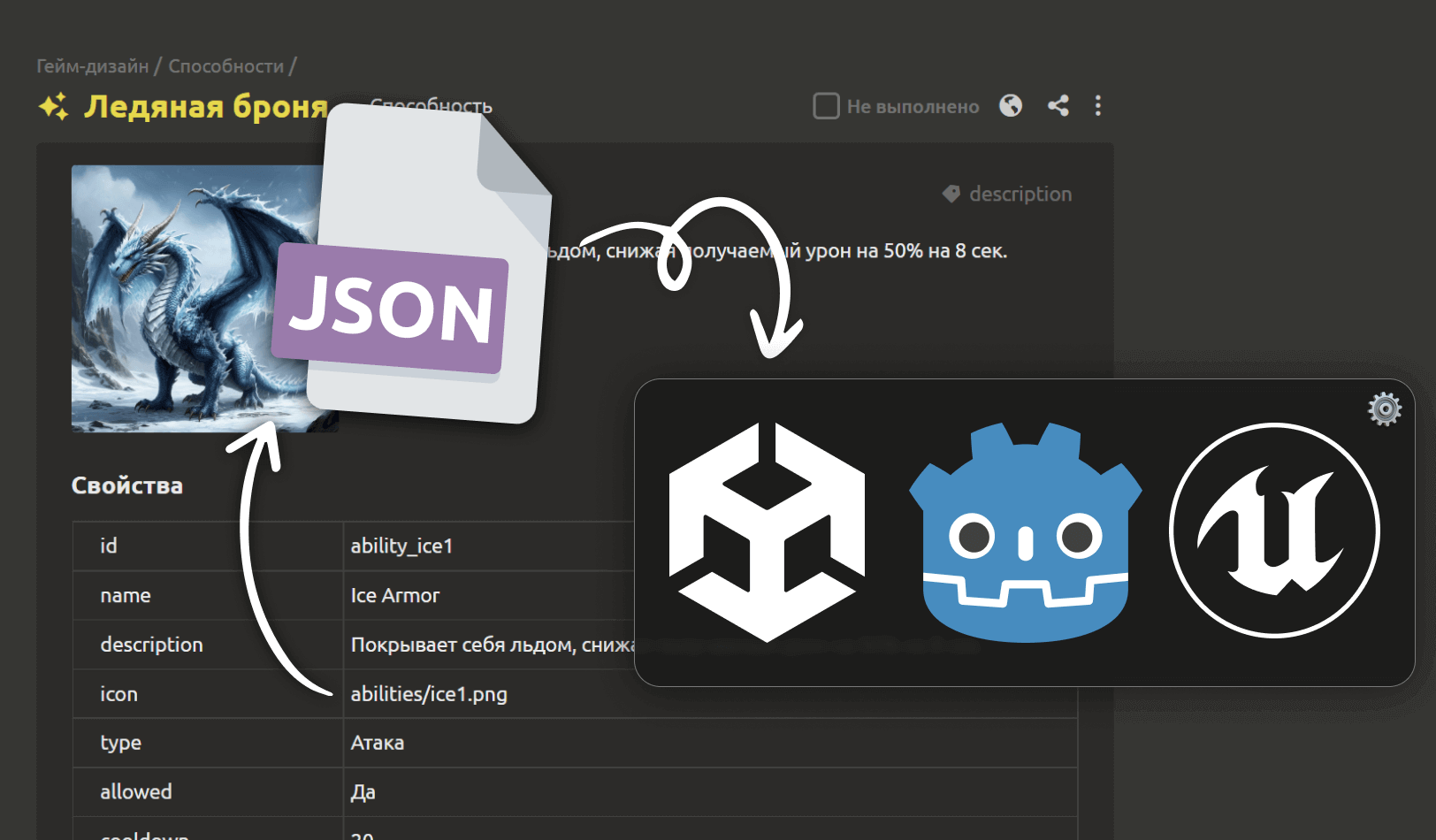Click the type property name cell
Screen dimensions: 1436x840
208,743
